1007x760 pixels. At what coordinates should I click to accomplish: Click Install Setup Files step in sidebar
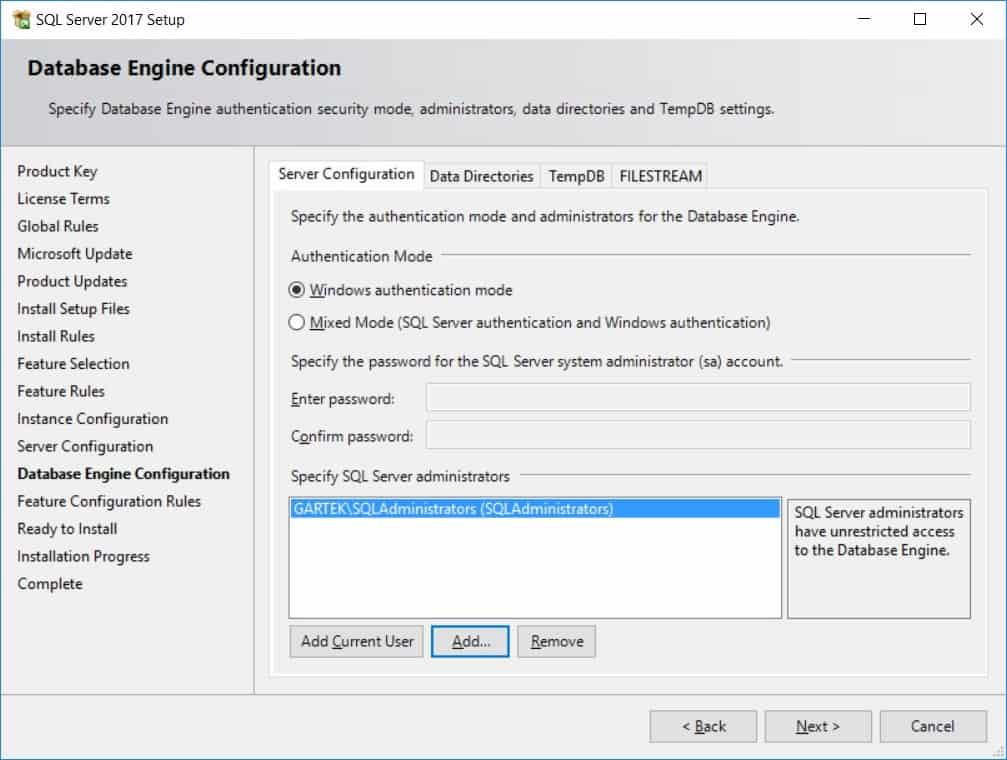pyautogui.click(x=73, y=309)
